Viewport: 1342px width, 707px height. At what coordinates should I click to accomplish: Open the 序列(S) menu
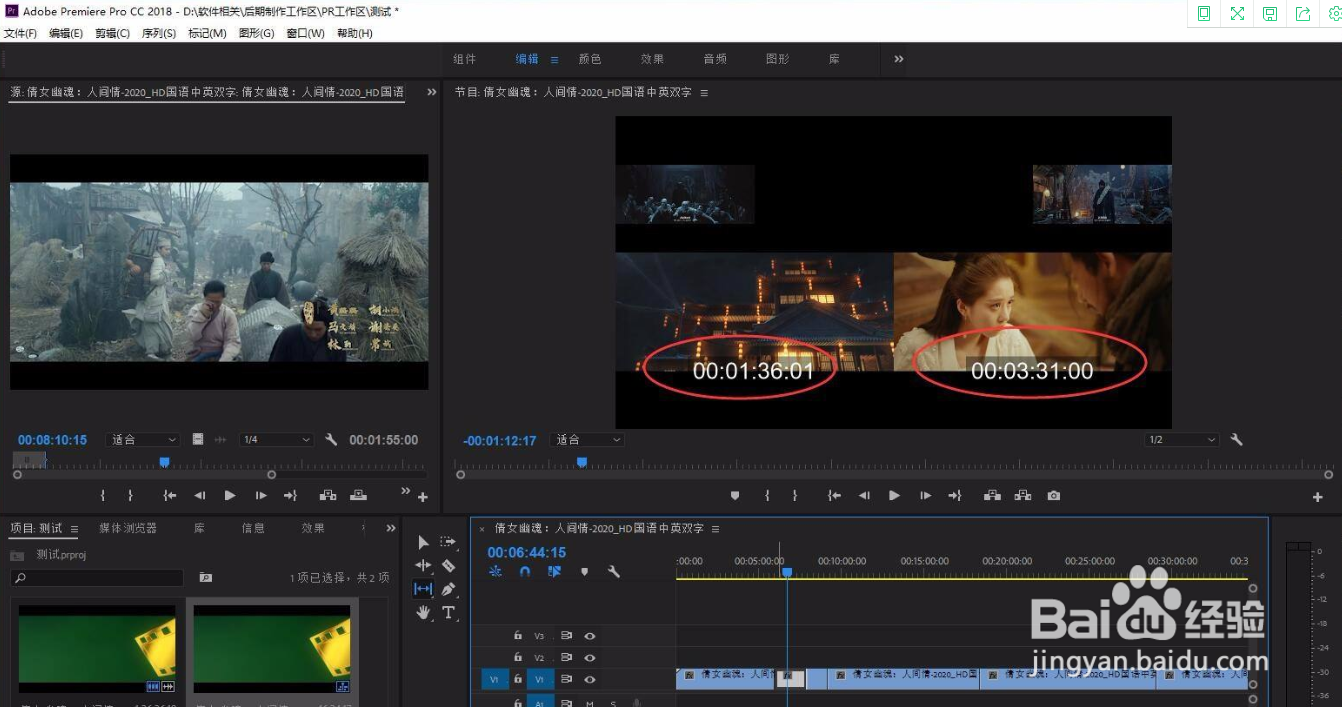pos(159,33)
